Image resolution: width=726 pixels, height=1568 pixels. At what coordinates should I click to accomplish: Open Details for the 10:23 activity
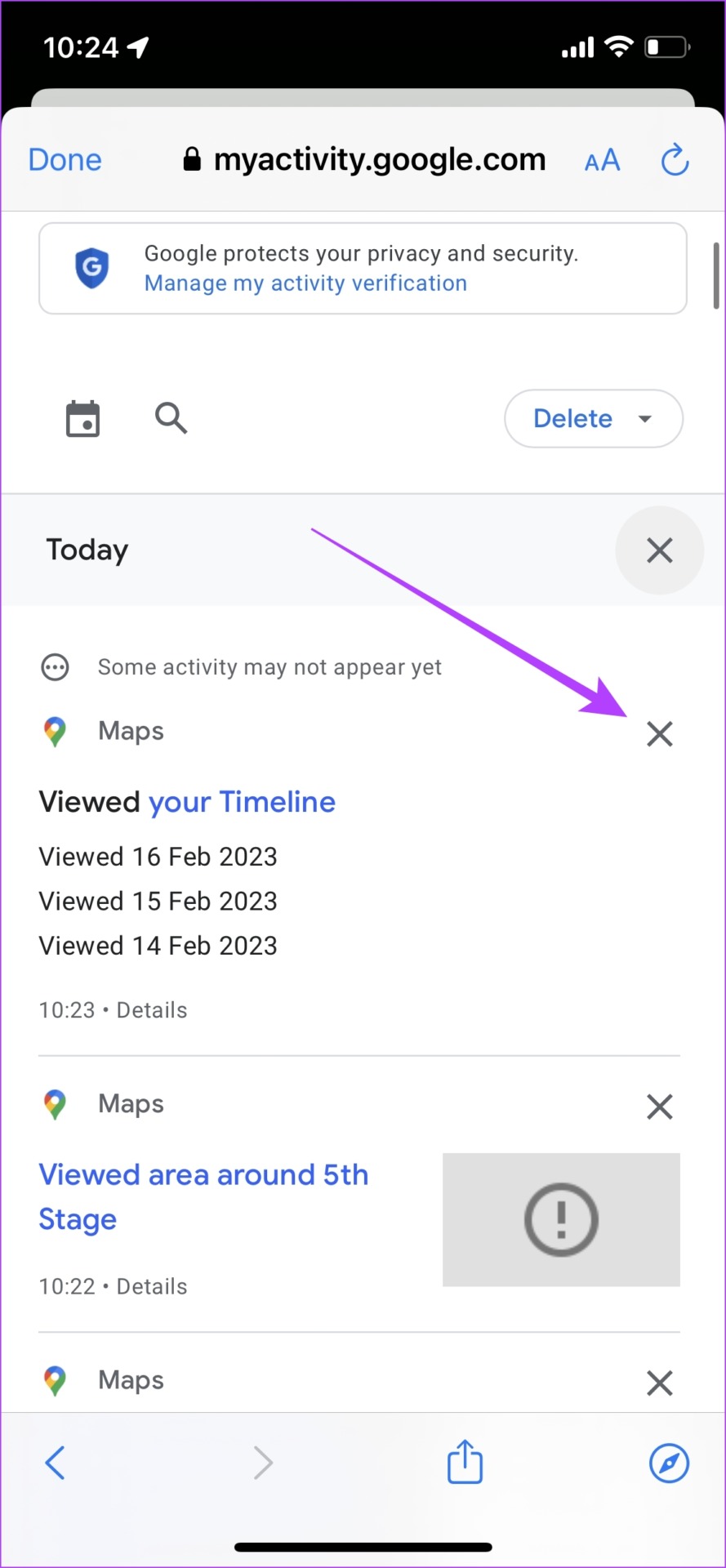pos(152,1010)
